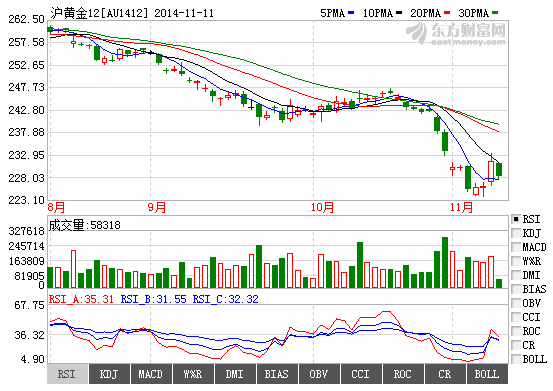553x391 pixels.
Task: Enable the MACD indicator option
Action: pyautogui.click(x=516, y=247)
